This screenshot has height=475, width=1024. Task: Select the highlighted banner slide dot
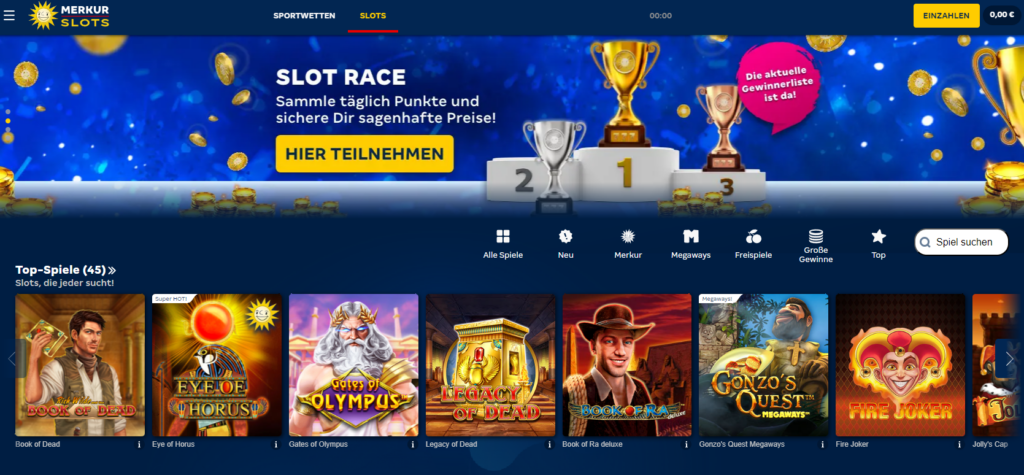[8, 121]
